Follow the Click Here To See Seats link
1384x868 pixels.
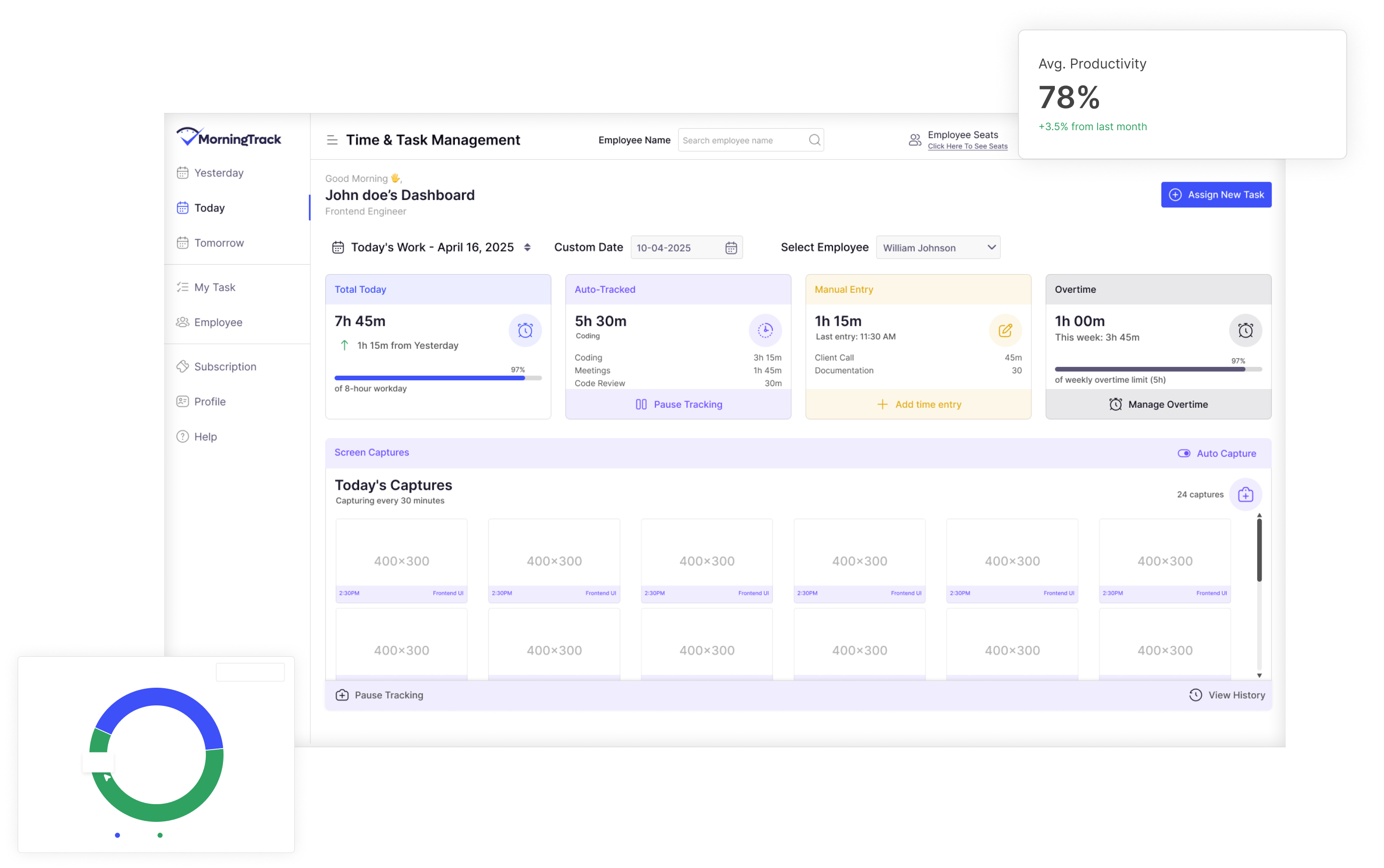click(967, 146)
